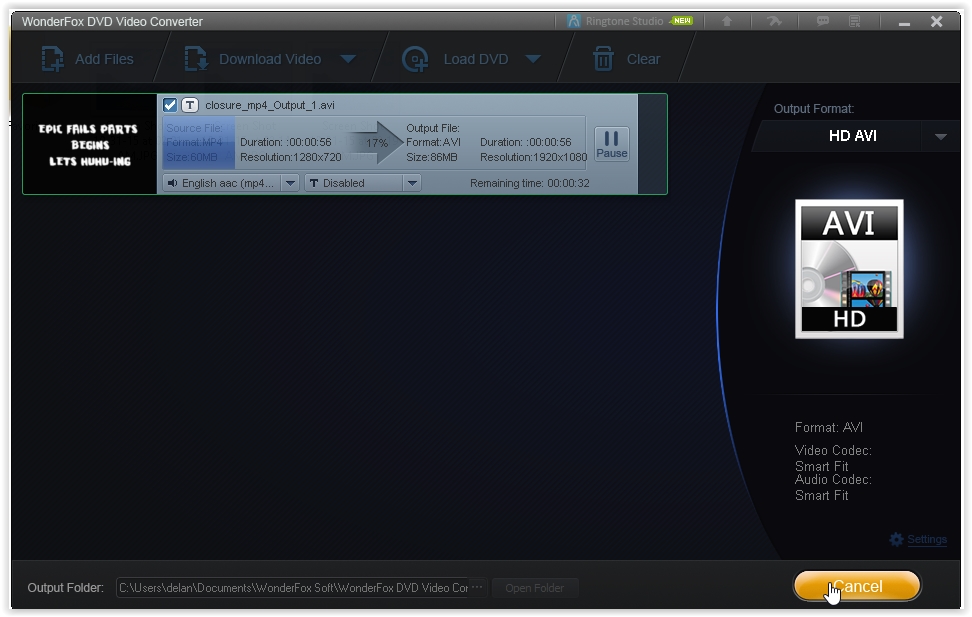The image size is (972, 617).
Task: Minimize the WonderFox window
Action: coord(904,22)
